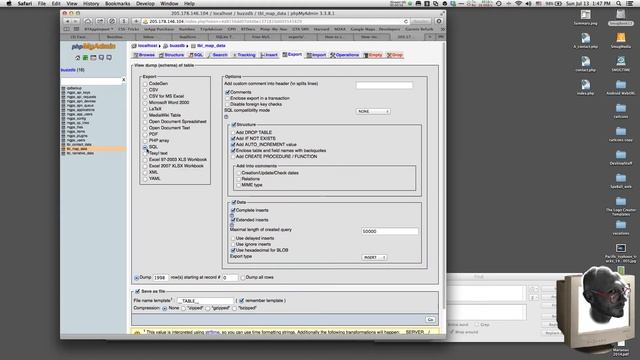The height and width of the screenshot is (360, 640).
Task: Open the Spotlight search icon
Action: coord(619,3)
